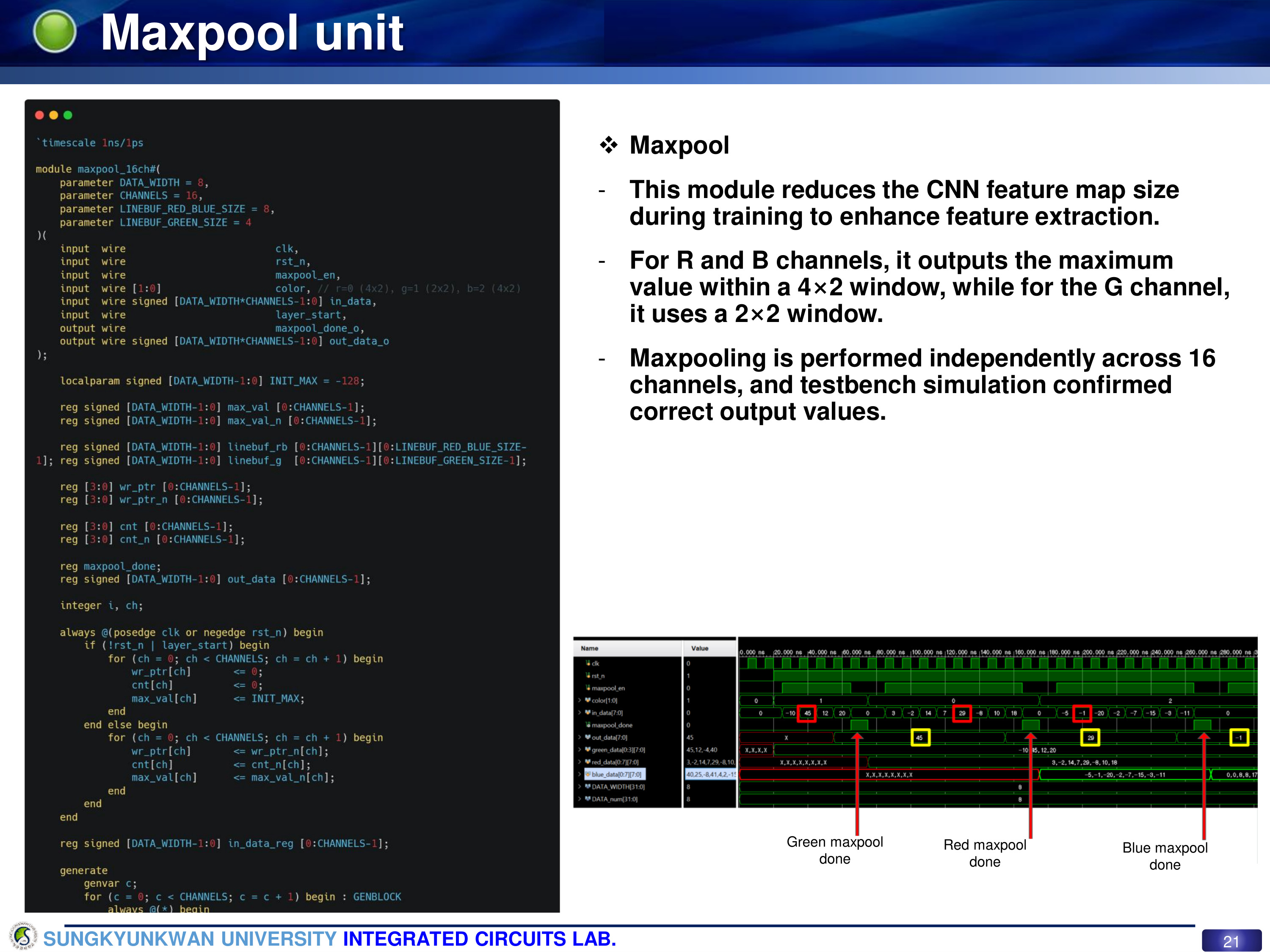1270x952 pixels.
Task: Click the in_data[7:0] bus icon
Action: click(588, 712)
